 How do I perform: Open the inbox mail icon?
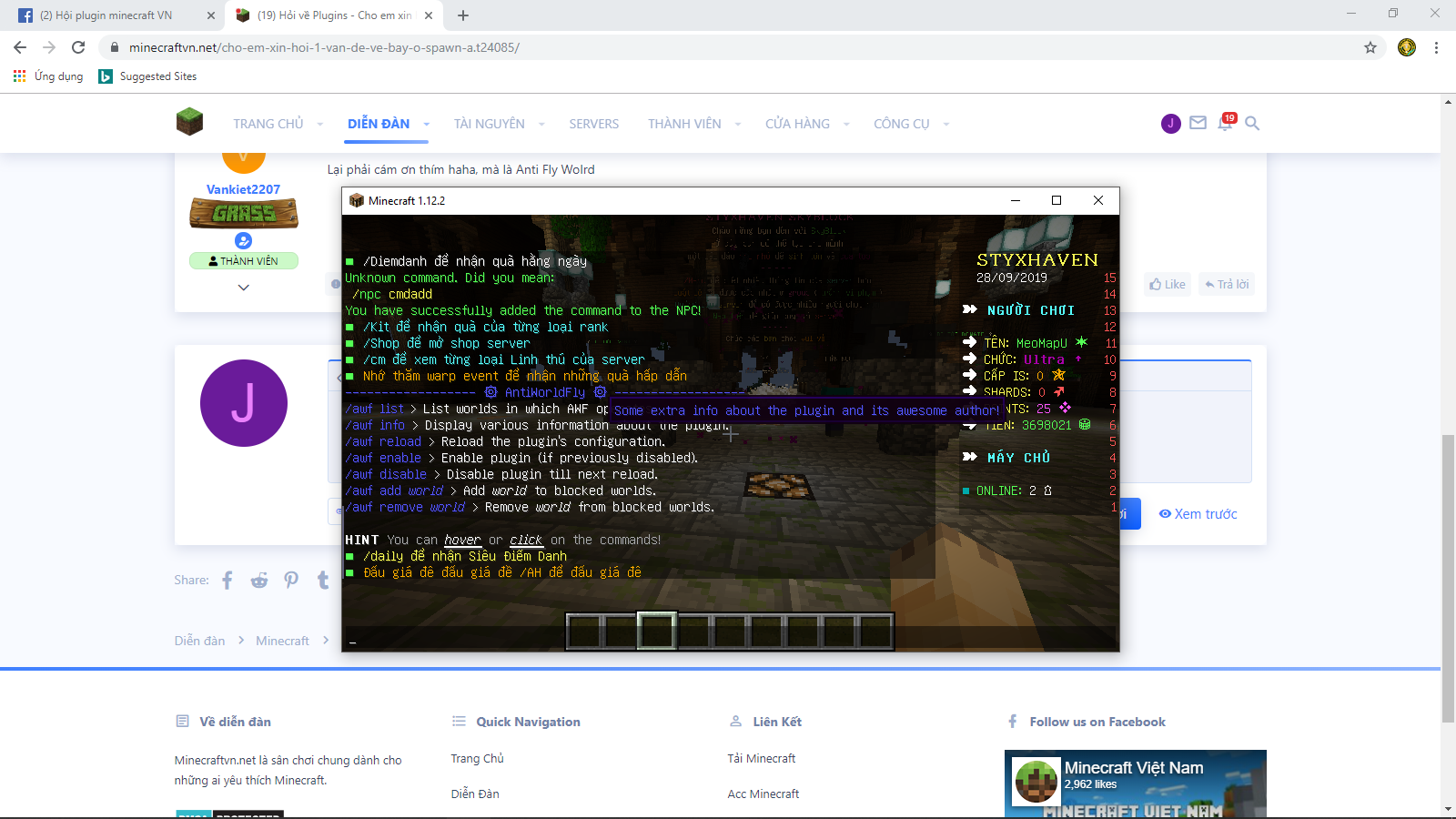coord(1198,123)
